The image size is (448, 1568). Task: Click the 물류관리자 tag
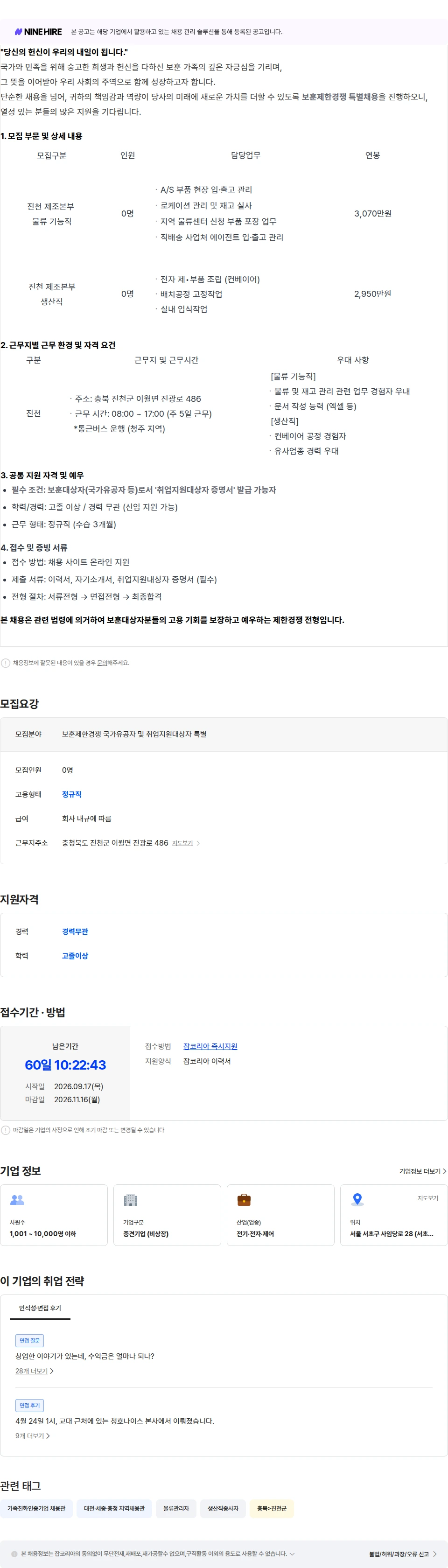click(176, 1508)
